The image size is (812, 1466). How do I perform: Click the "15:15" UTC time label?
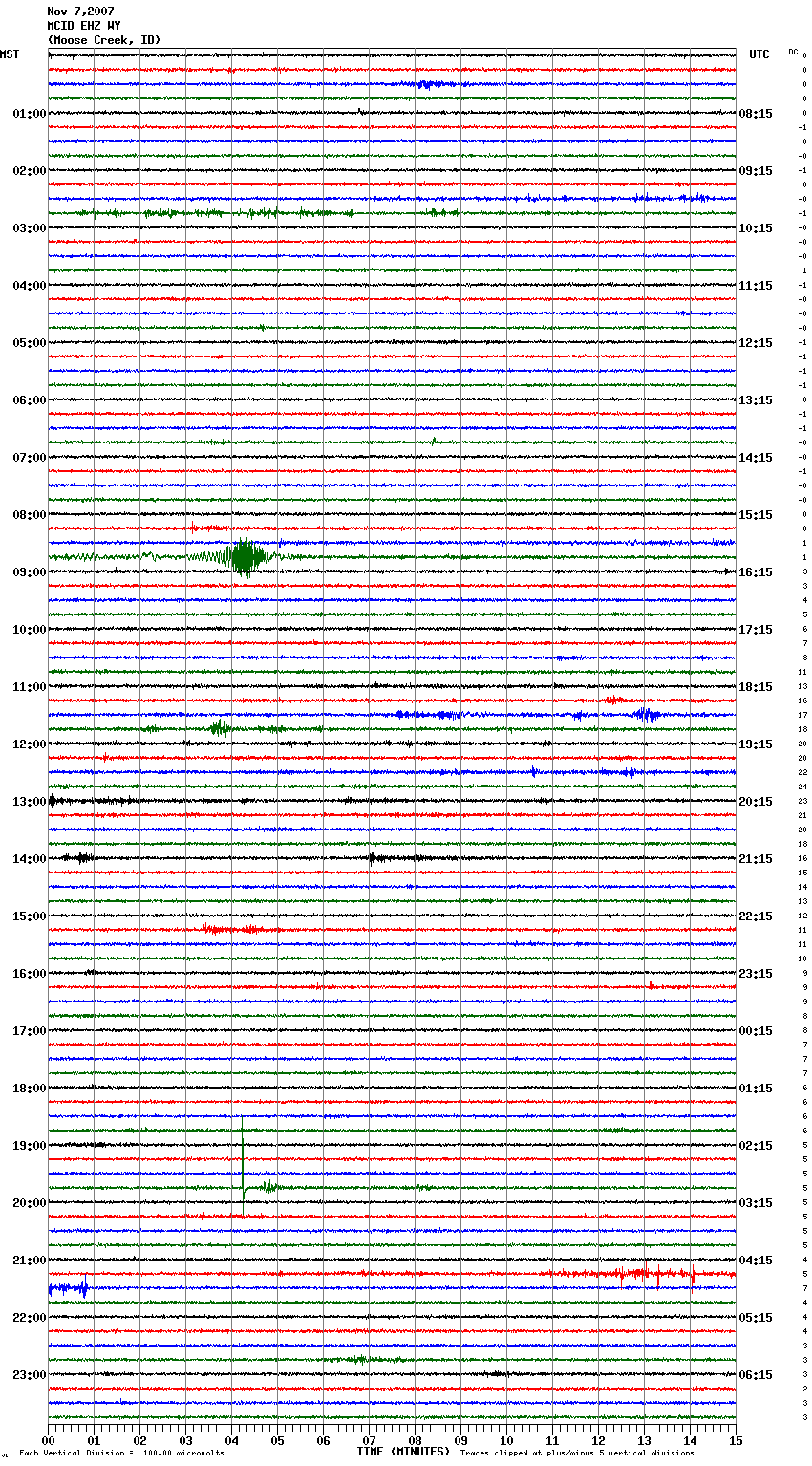point(756,515)
